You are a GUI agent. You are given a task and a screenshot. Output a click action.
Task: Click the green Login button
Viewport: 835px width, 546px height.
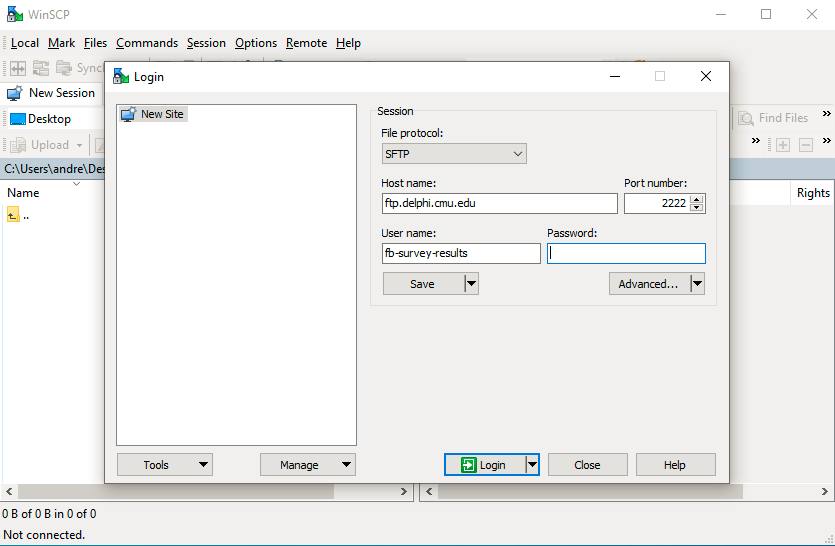485,464
